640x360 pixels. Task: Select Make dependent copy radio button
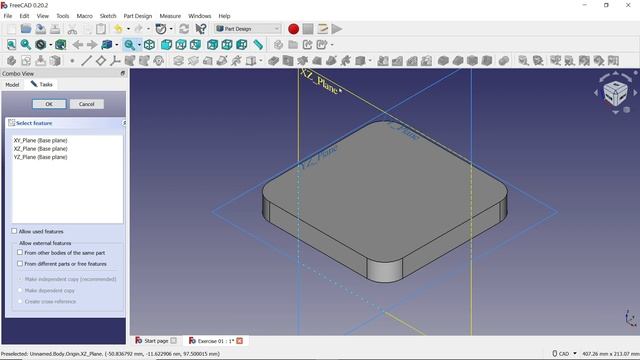coord(20,290)
